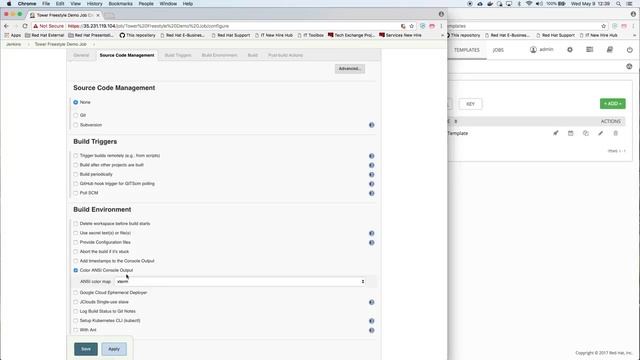This screenshot has width=640, height=360.
Task: Show help for Trigger builds remotely
Action: (371, 156)
